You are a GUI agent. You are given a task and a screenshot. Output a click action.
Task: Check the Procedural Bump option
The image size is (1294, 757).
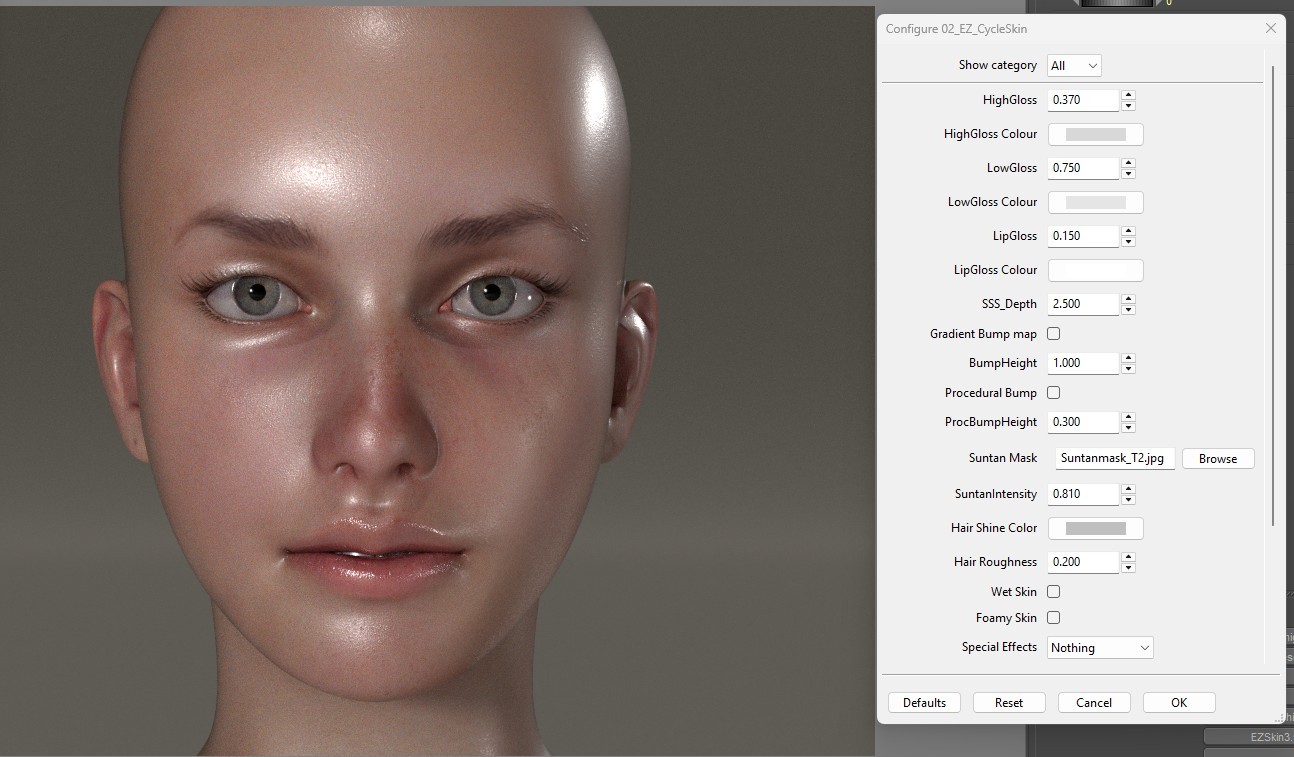1053,392
